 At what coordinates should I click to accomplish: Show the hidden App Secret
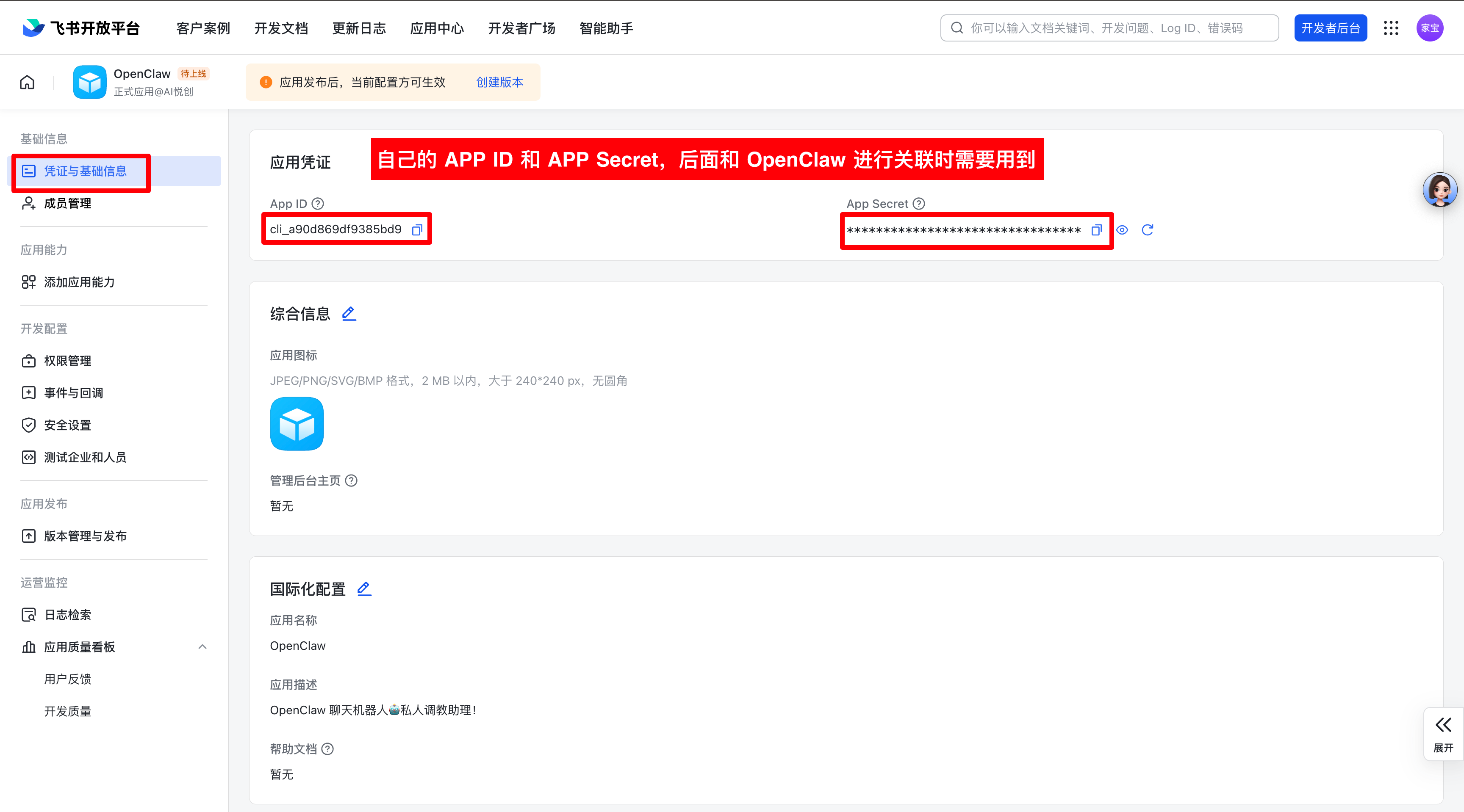[x=1122, y=230]
